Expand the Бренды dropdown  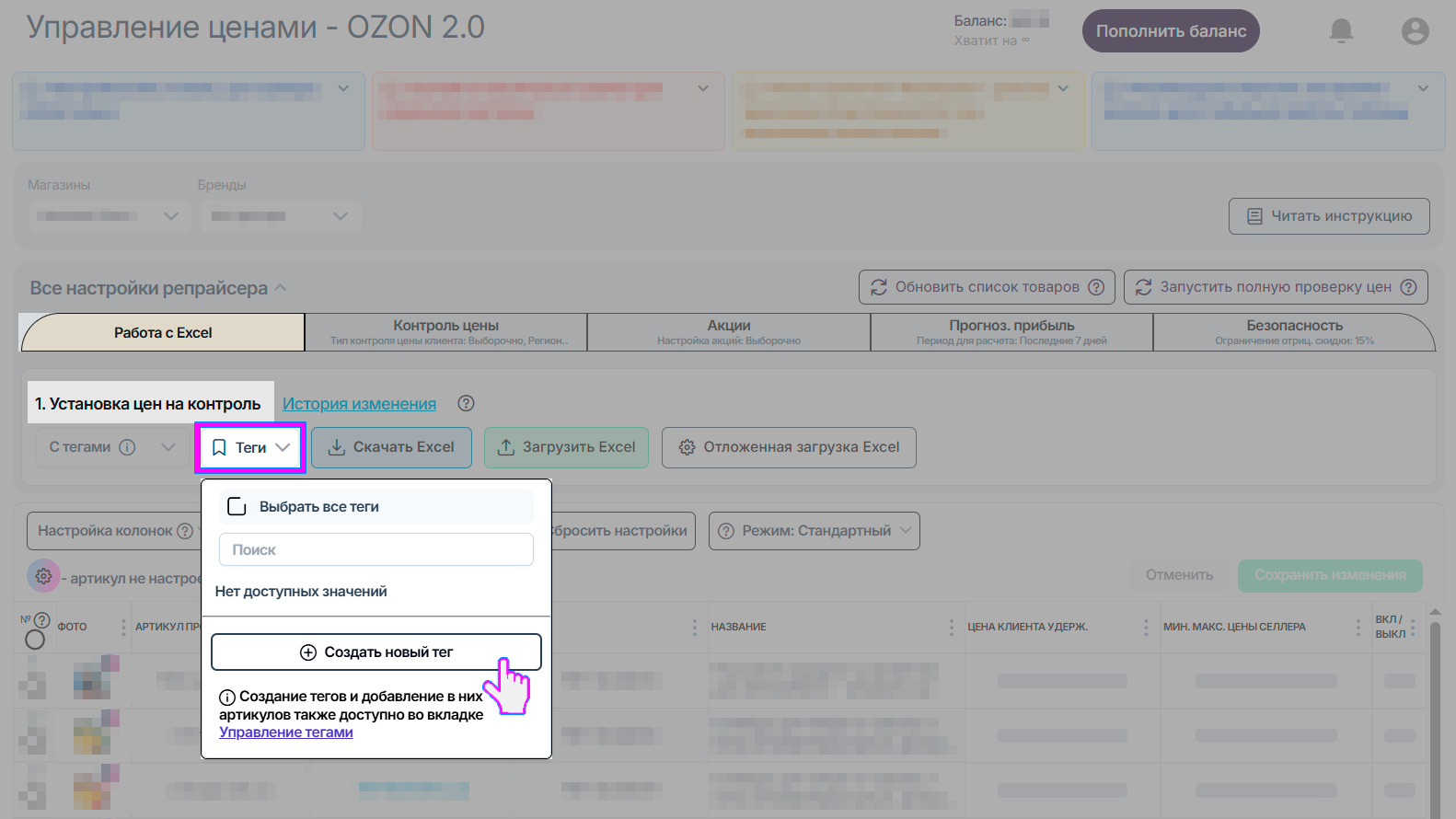coord(280,216)
